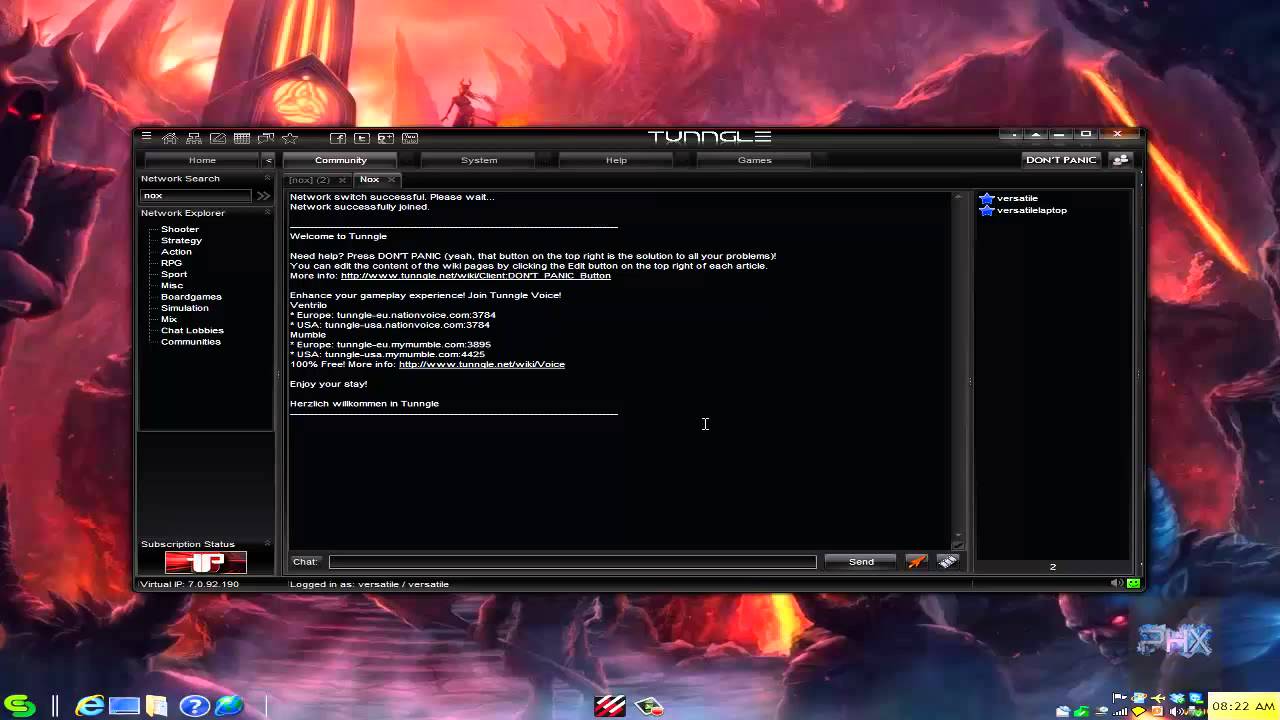Screen dimensions: 1280x720
Task: Expand the Sport category
Action: pos(174,274)
